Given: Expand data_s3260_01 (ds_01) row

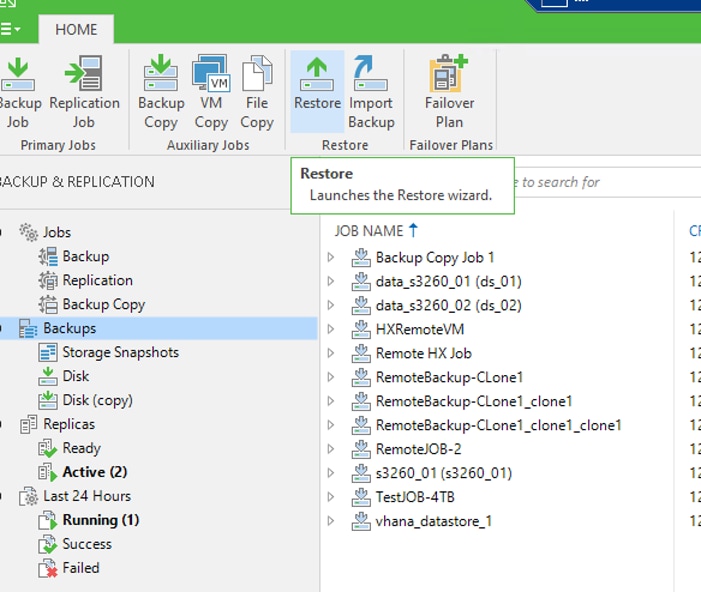Looking at the screenshot, I should (331, 281).
